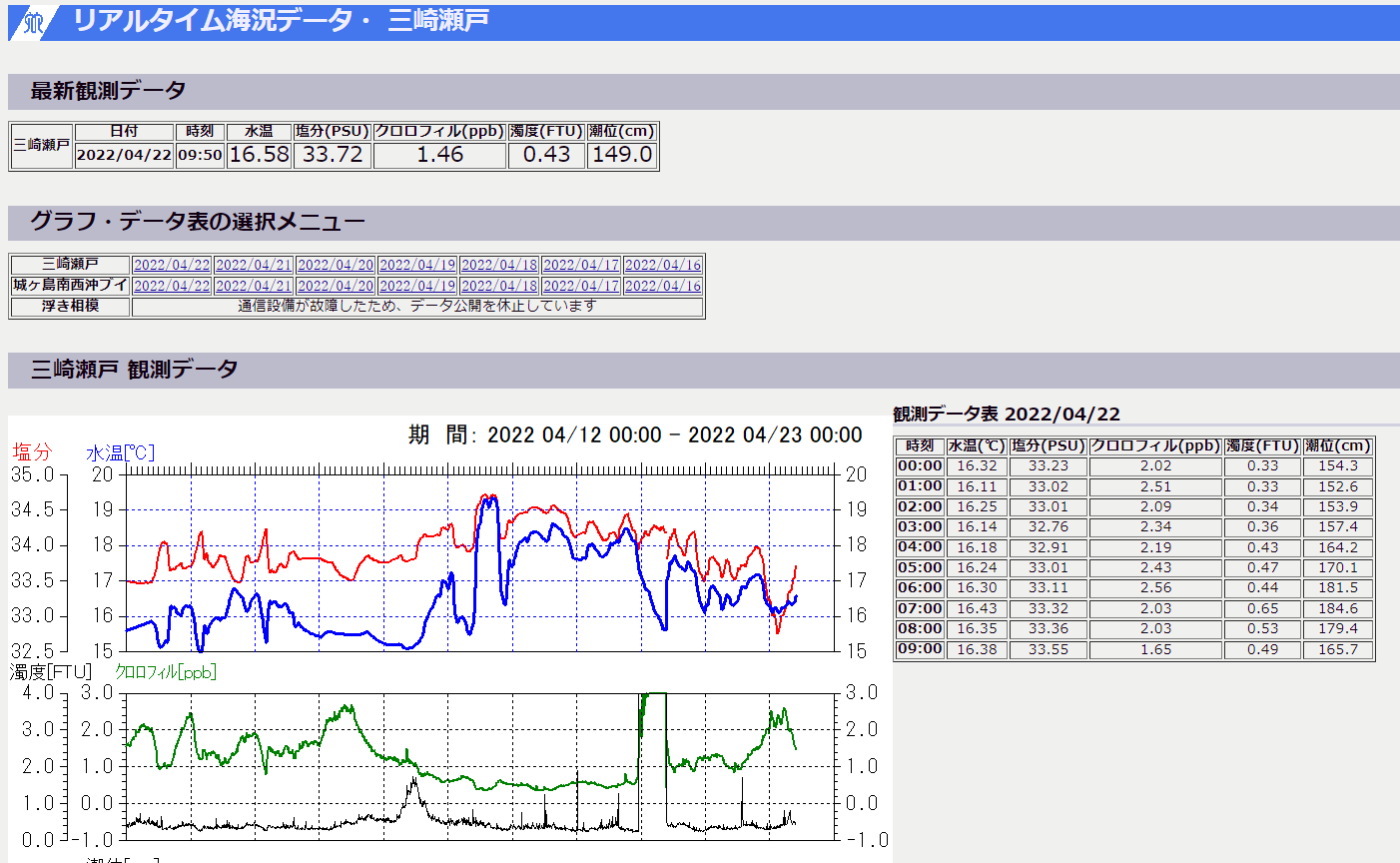Click the 浮き相模 outage notice cell

417,307
